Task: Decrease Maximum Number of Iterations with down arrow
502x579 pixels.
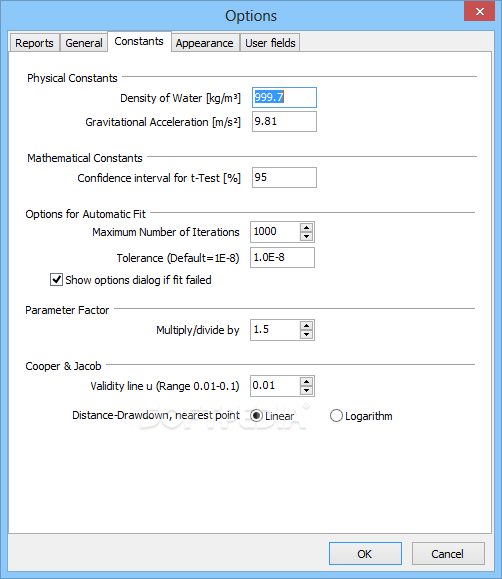Action: 307,236
